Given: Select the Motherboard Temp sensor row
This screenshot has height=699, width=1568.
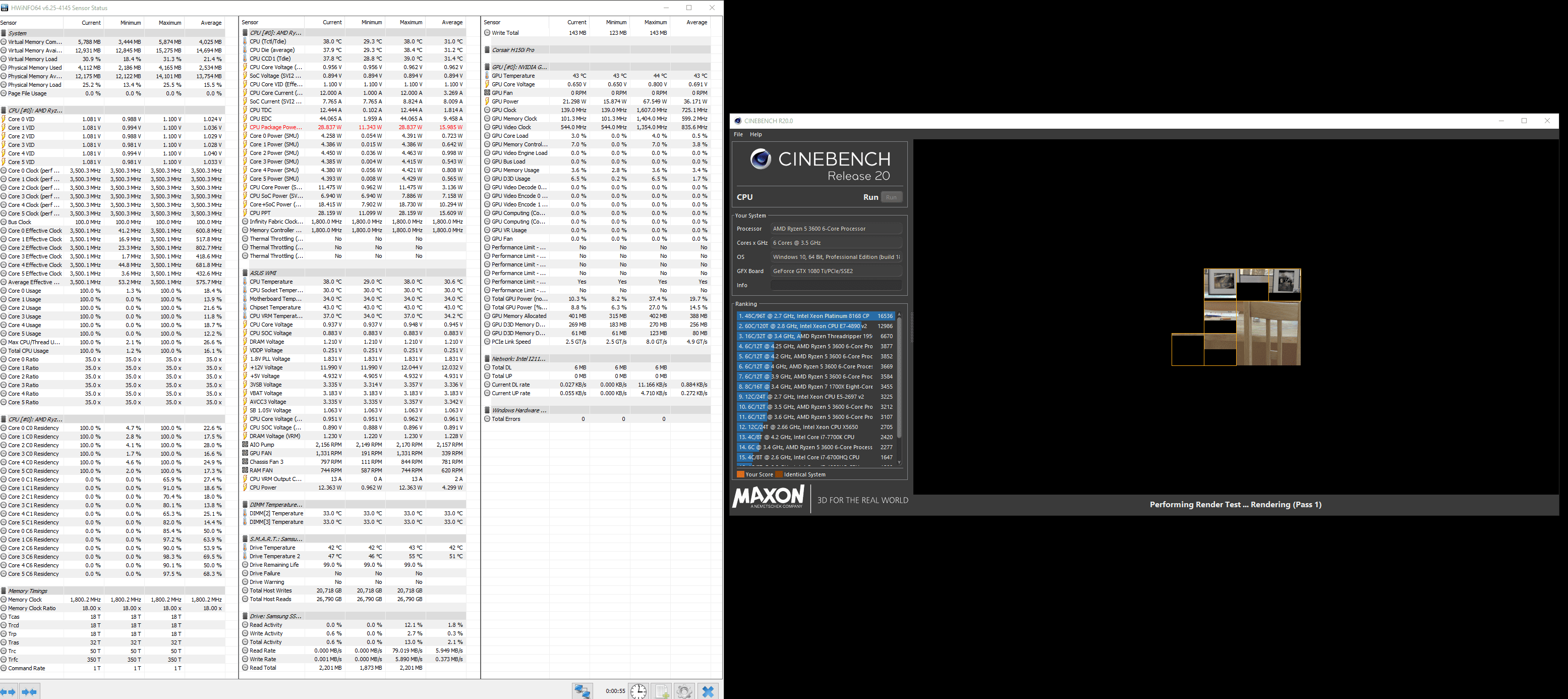Looking at the screenshot, I should pyautogui.click(x=354, y=299).
